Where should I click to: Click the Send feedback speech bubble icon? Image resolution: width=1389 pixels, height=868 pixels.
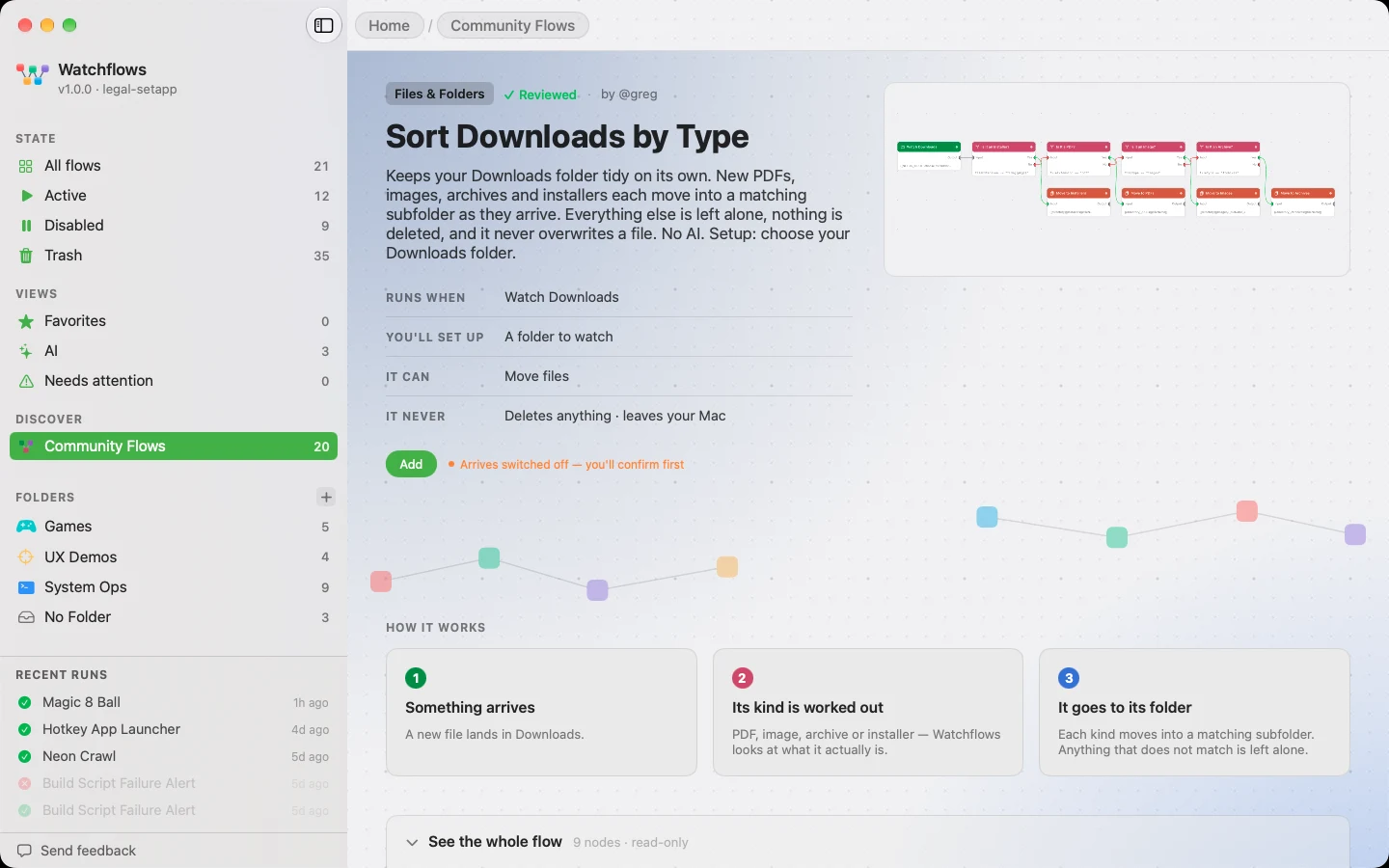(24, 851)
